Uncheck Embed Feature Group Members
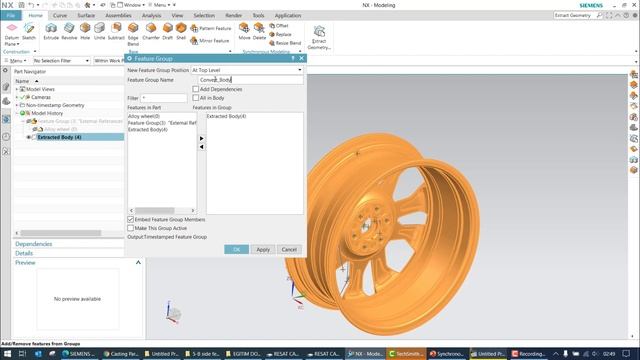 pos(131,219)
